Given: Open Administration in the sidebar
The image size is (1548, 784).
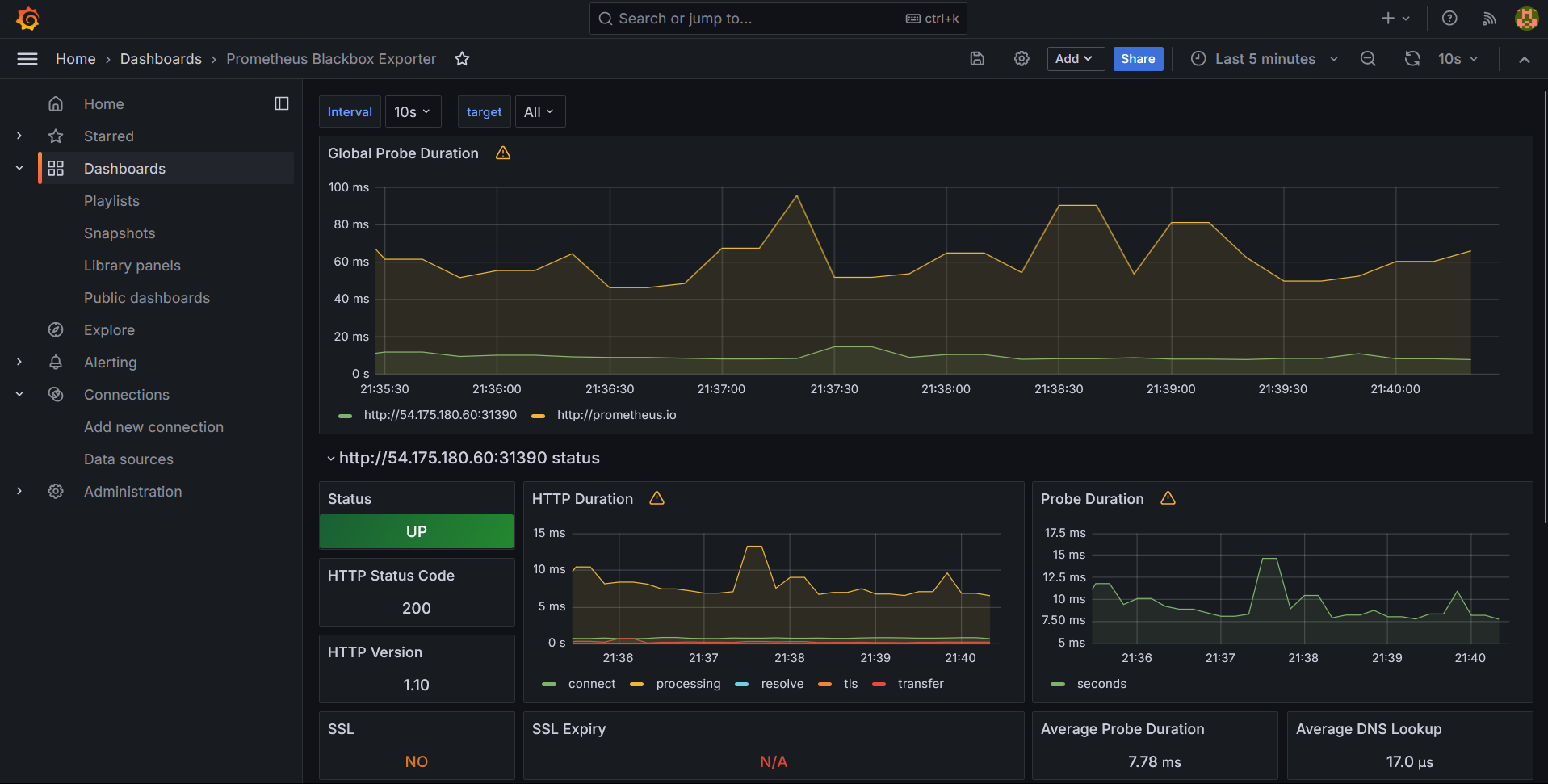Looking at the screenshot, I should coord(133,492).
